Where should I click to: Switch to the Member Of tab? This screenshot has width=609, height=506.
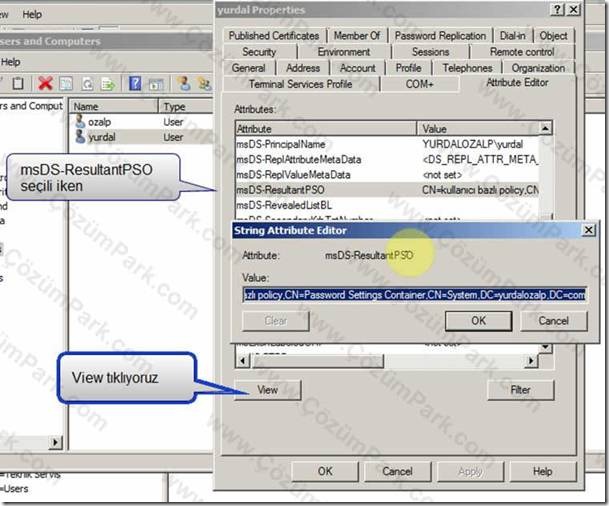coord(357,36)
